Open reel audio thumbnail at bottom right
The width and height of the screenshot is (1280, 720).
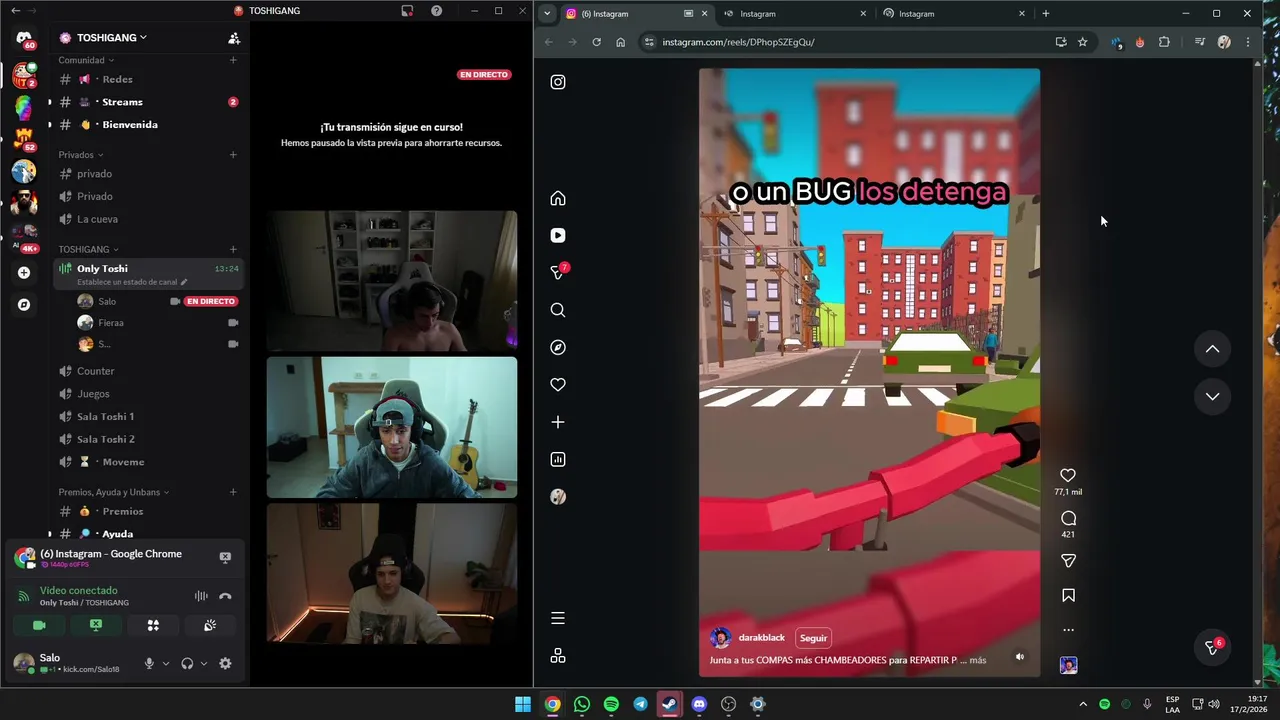tap(1068, 665)
